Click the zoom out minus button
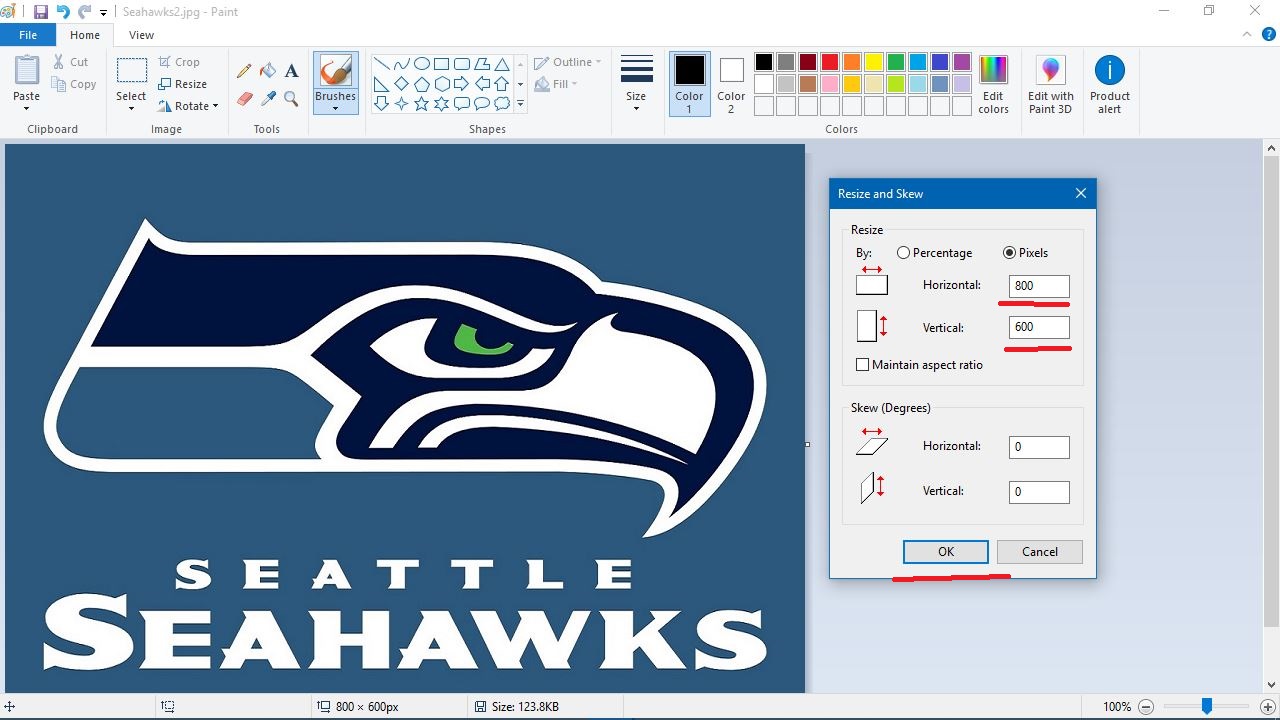The image size is (1280, 720). [1146, 706]
